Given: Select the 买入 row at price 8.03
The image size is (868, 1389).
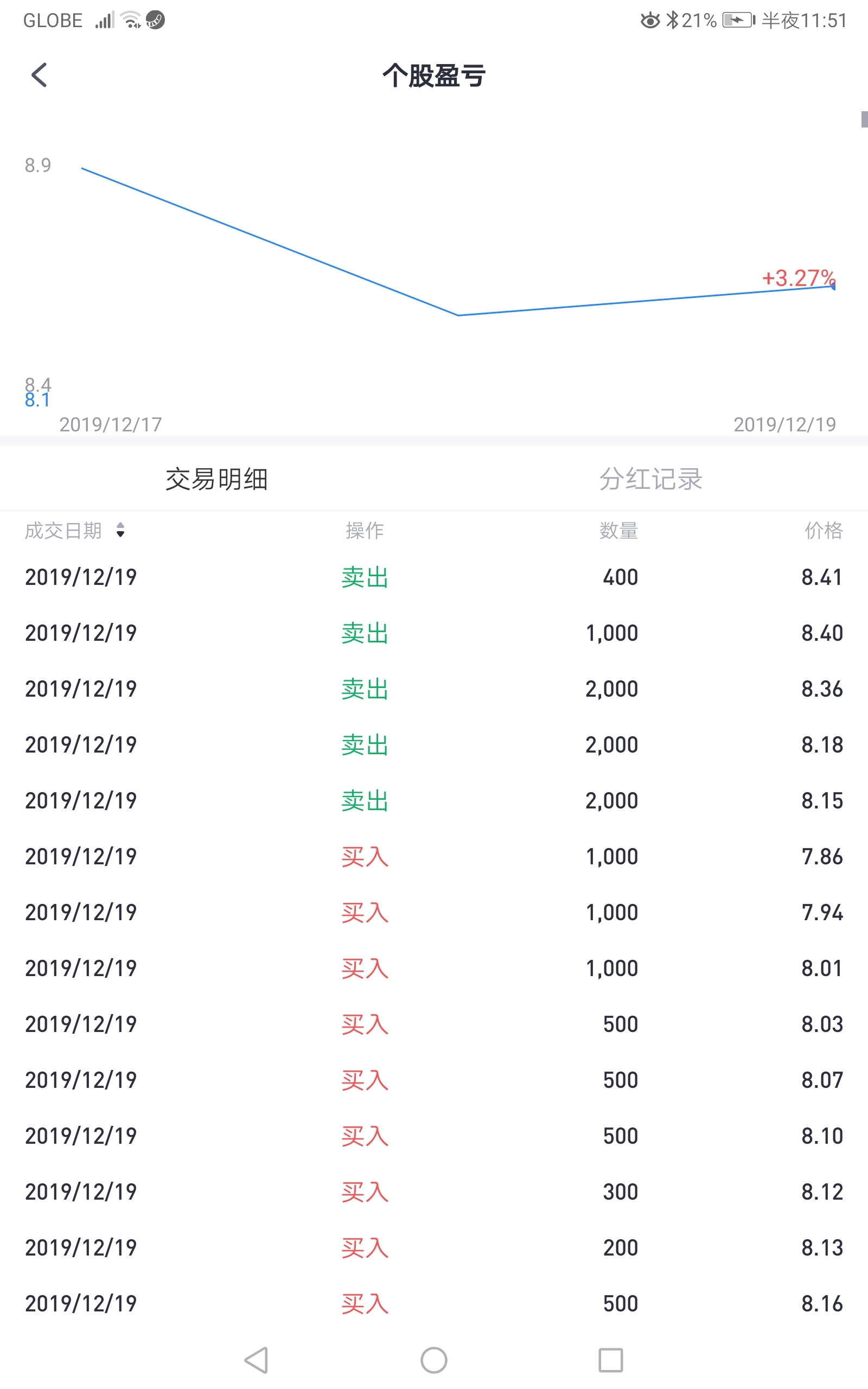Looking at the screenshot, I should point(434,1024).
